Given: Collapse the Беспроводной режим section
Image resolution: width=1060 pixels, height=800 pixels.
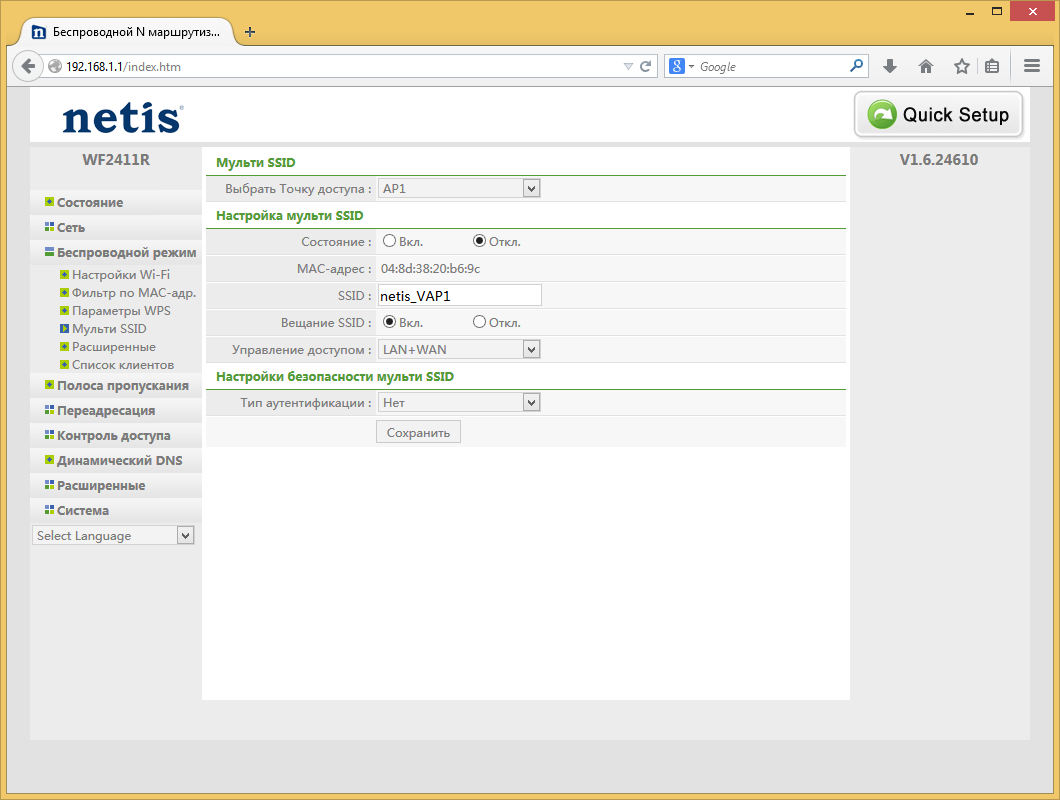Looking at the screenshot, I should [126, 252].
